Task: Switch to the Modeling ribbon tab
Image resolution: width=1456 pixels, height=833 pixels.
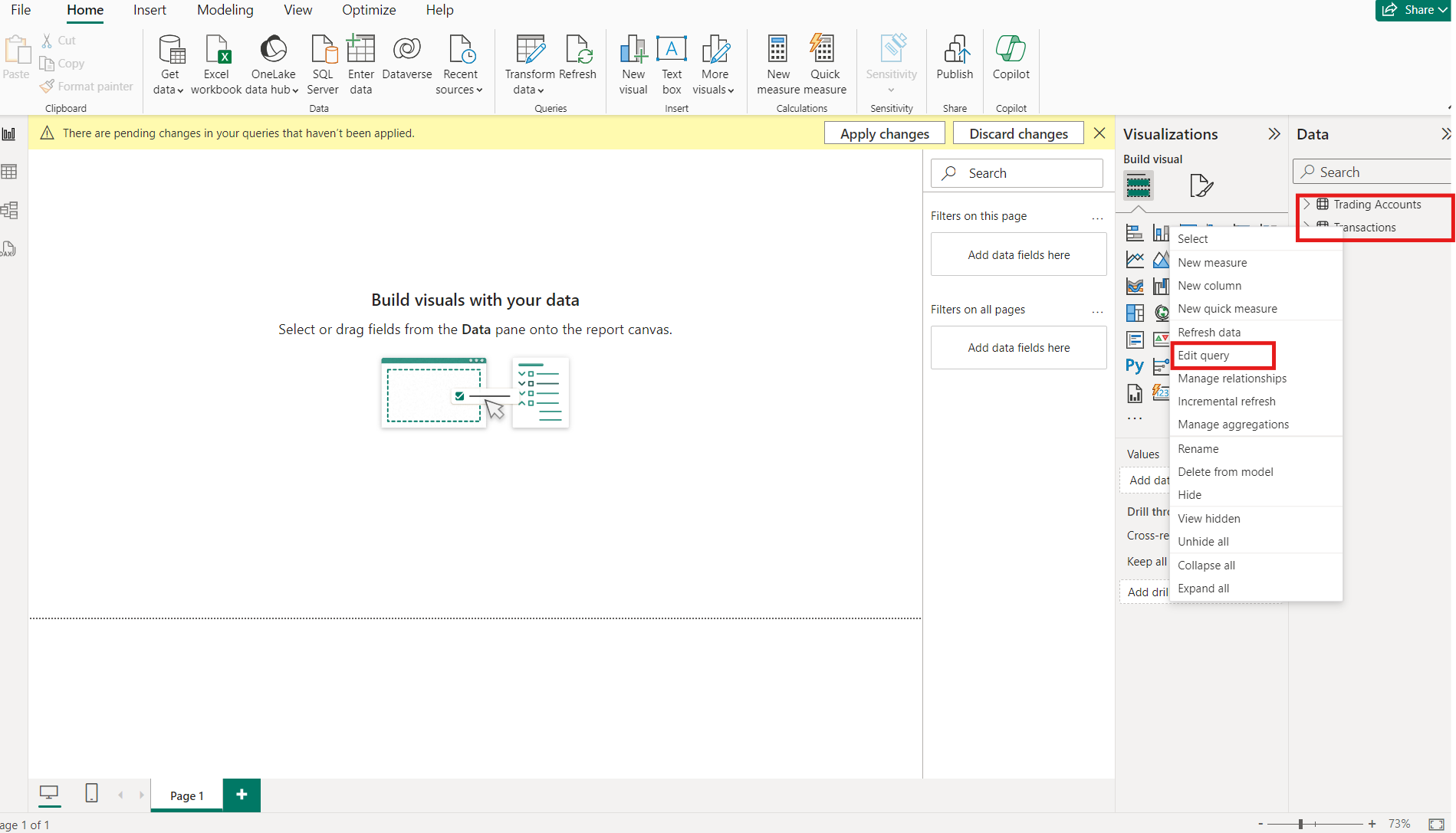Action: [x=224, y=10]
